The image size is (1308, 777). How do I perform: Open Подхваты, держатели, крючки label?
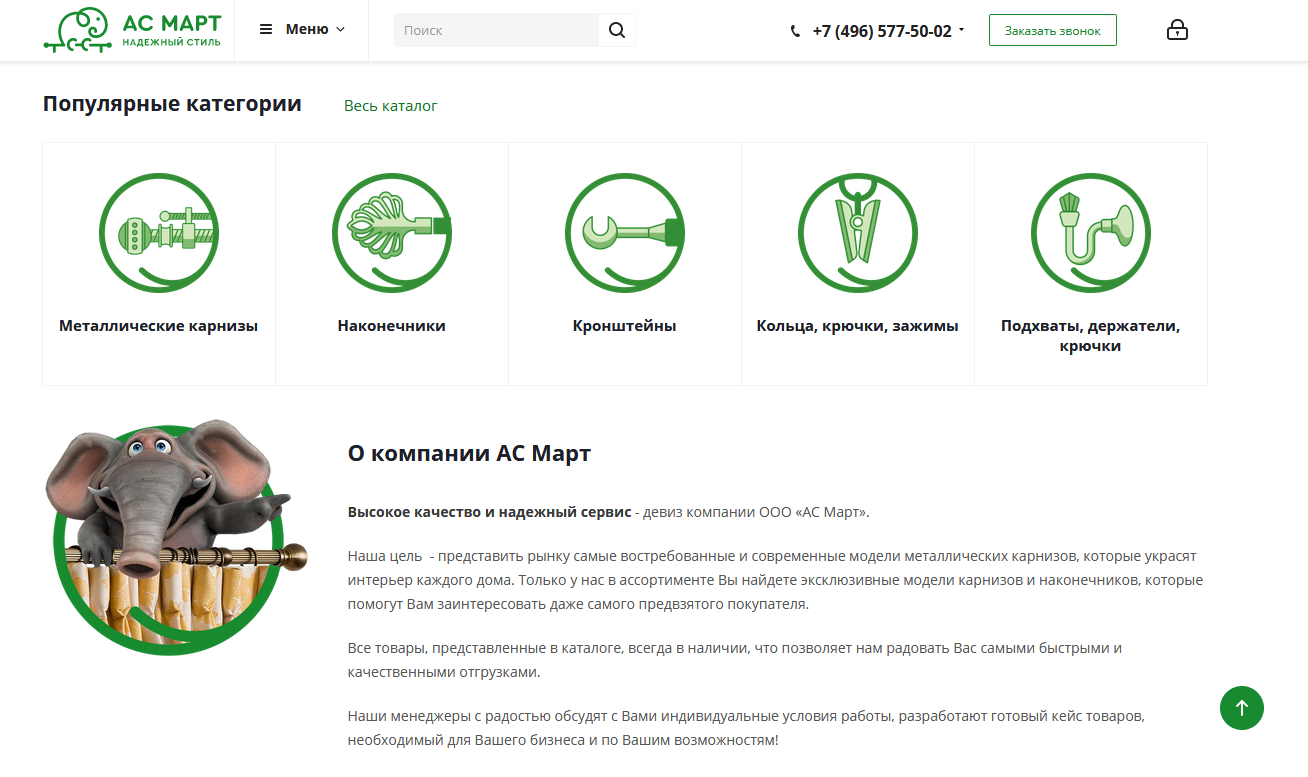pyautogui.click(x=1091, y=336)
